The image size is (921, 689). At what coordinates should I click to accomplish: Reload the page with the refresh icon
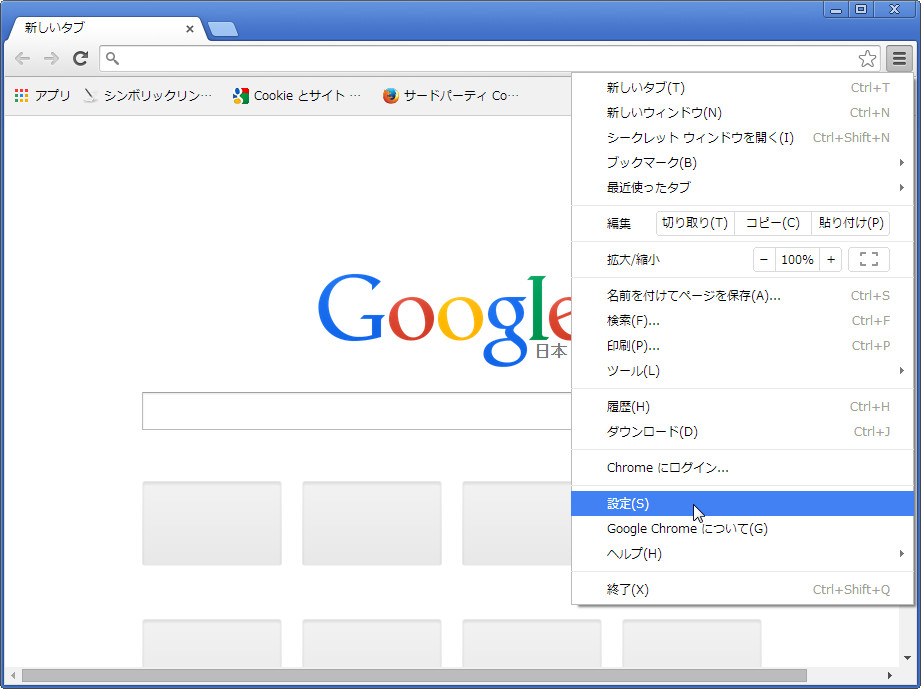(x=80, y=58)
